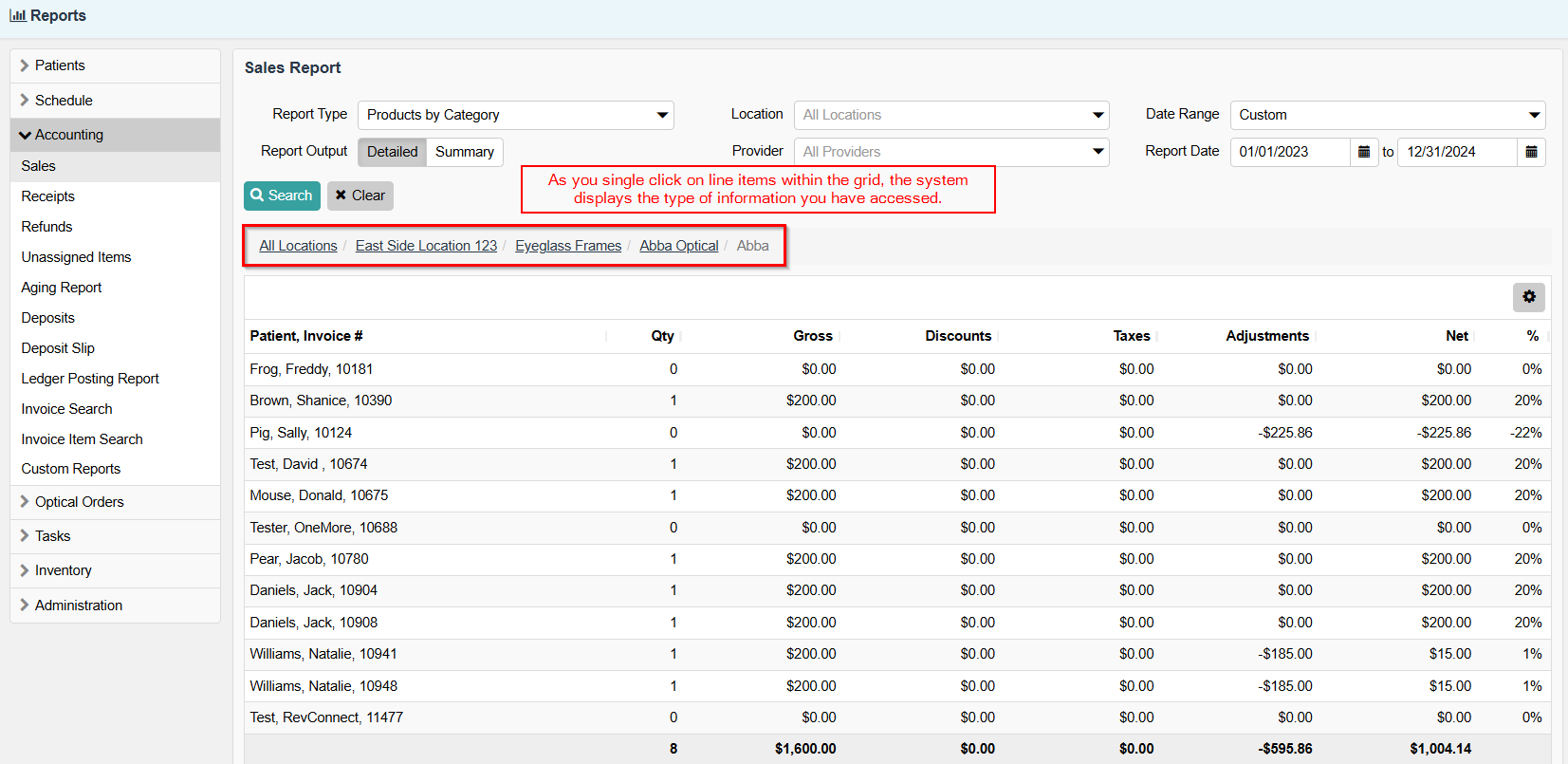Open the Report Type dropdown
The width and height of the screenshot is (1568, 764).
point(515,115)
